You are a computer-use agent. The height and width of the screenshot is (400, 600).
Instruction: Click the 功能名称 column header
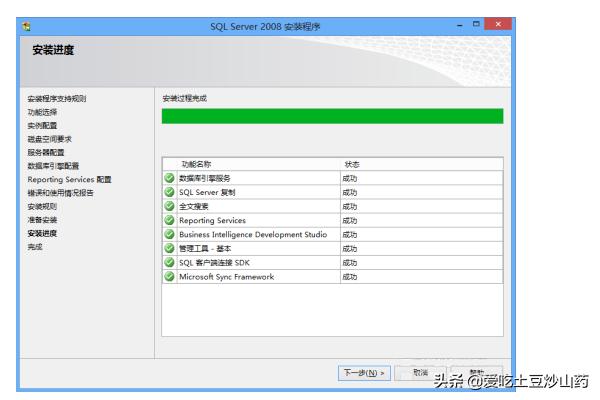(x=196, y=164)
